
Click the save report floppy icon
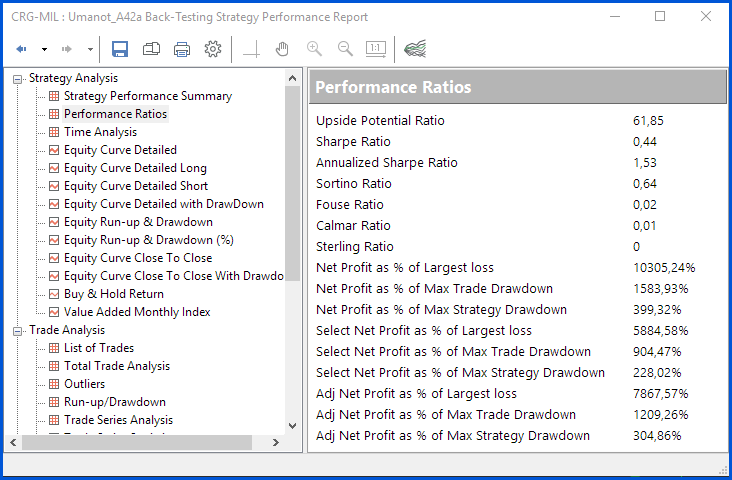pyautogui.click(x=120, y=49)
